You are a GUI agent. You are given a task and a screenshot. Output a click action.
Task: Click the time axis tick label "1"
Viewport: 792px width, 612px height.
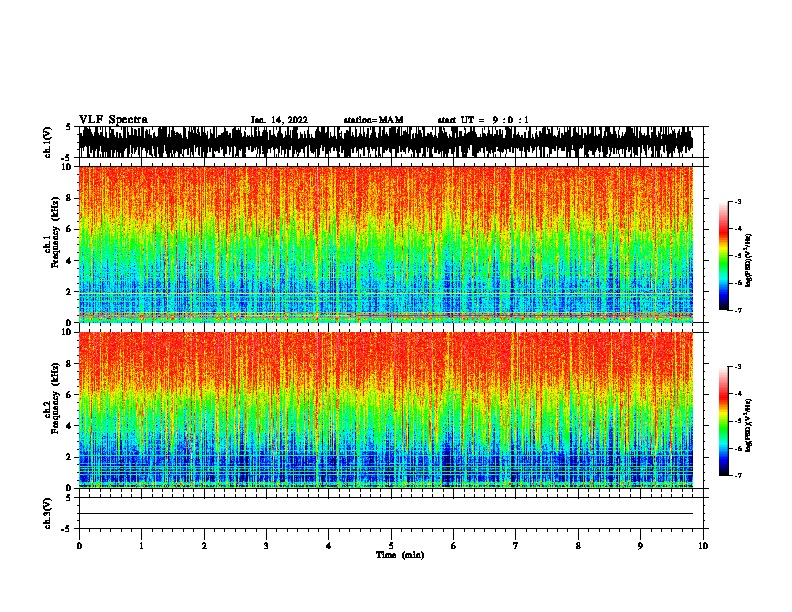click(141, 546)
